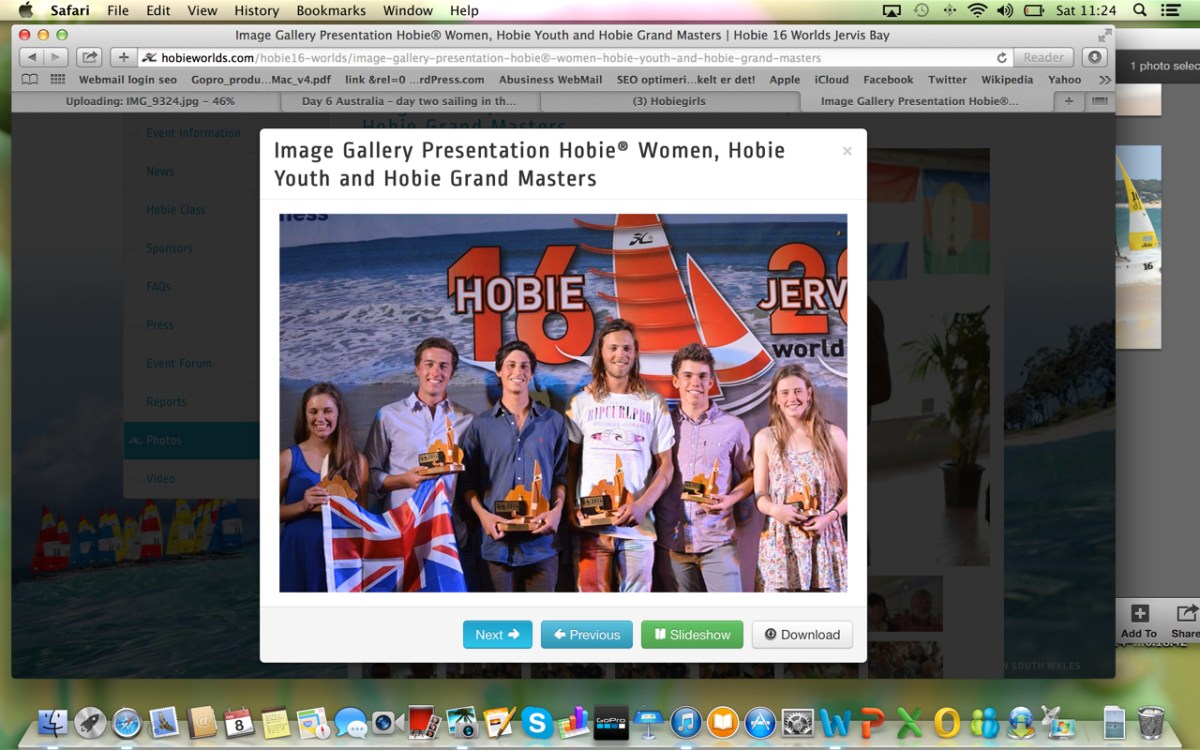
Task: Switch to the Hobiegirls tab
Action: point(668,101)
